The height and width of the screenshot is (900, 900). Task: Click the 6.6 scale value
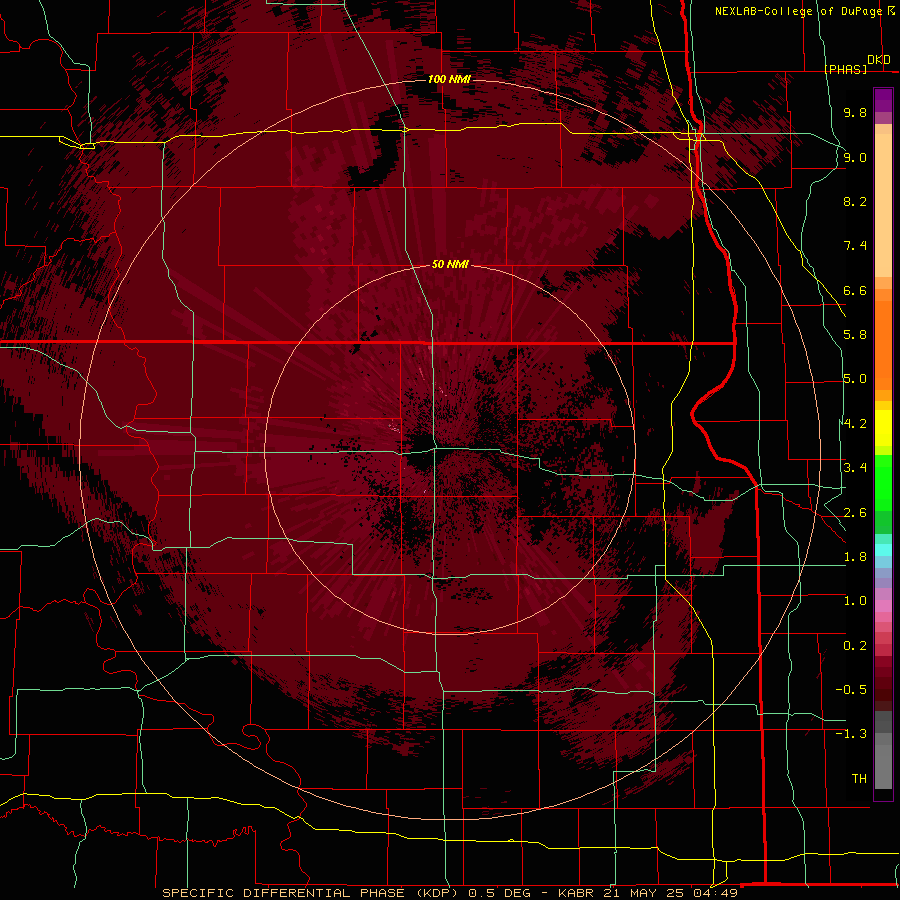click(855, 290)
